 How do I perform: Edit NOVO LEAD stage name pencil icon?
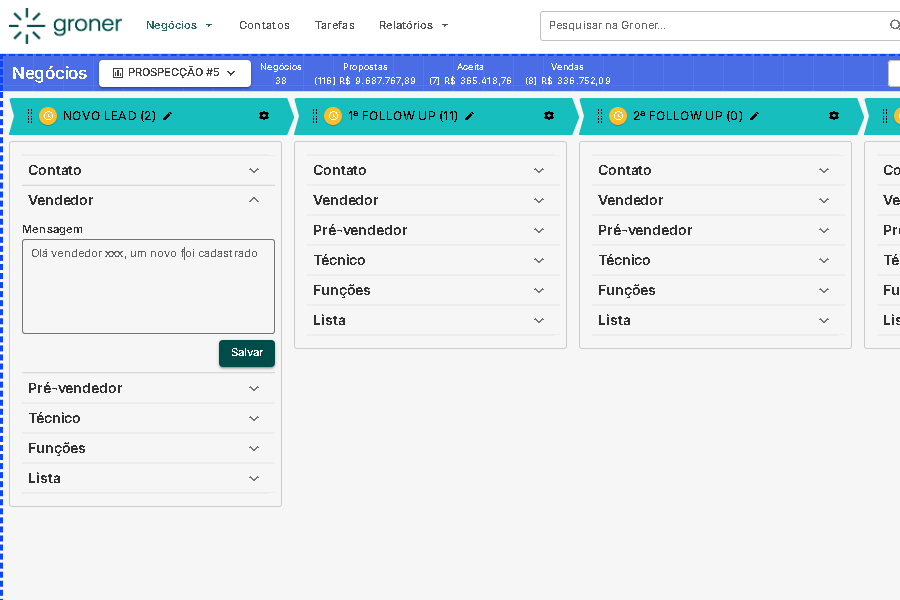[168, 116]
